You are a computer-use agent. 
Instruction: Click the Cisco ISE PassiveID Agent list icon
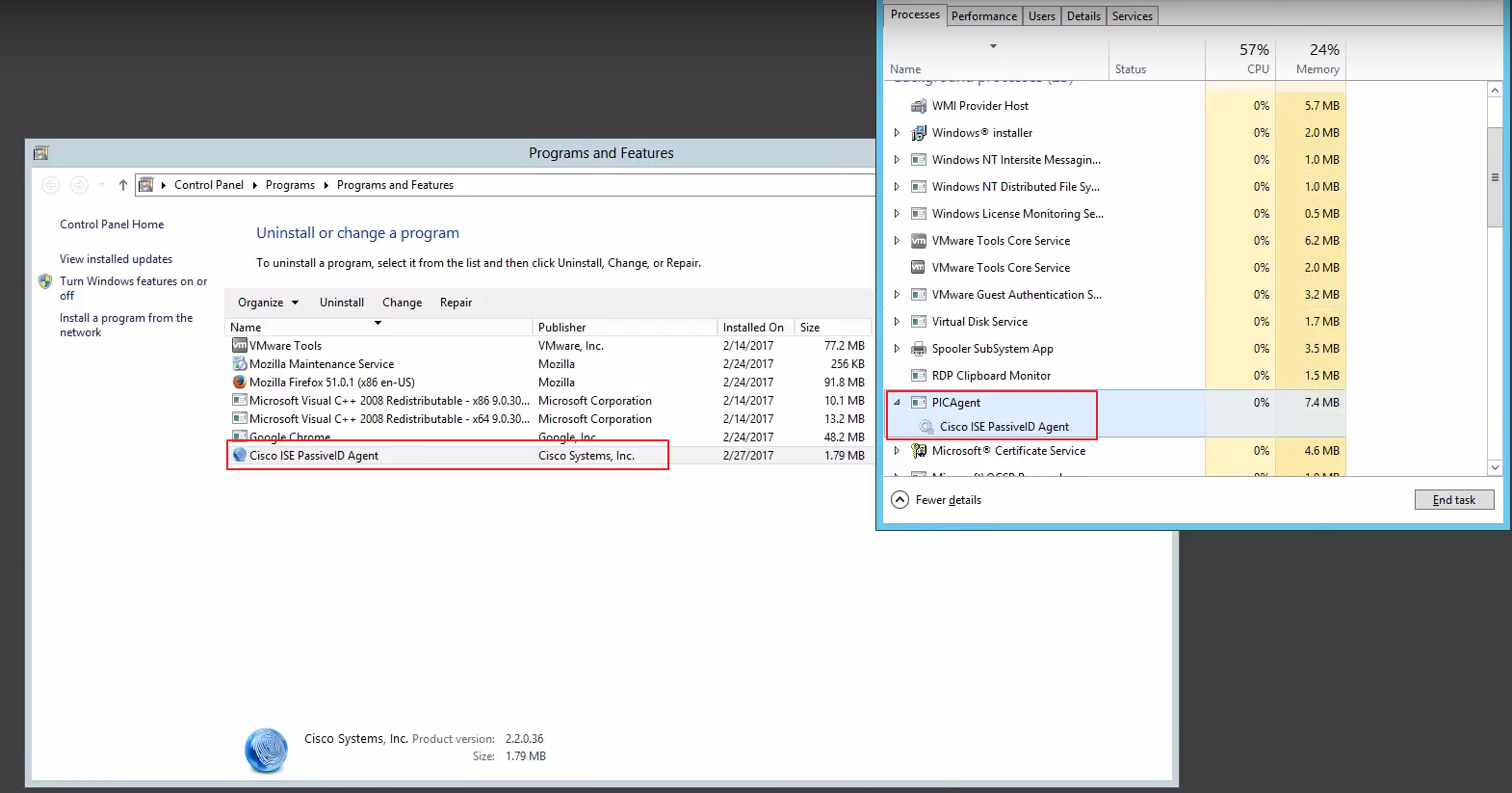[x=240, y=455]
